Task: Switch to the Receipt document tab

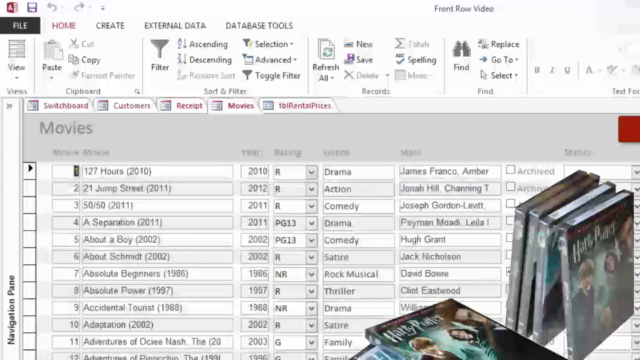Action: click(x=182, y=106)
